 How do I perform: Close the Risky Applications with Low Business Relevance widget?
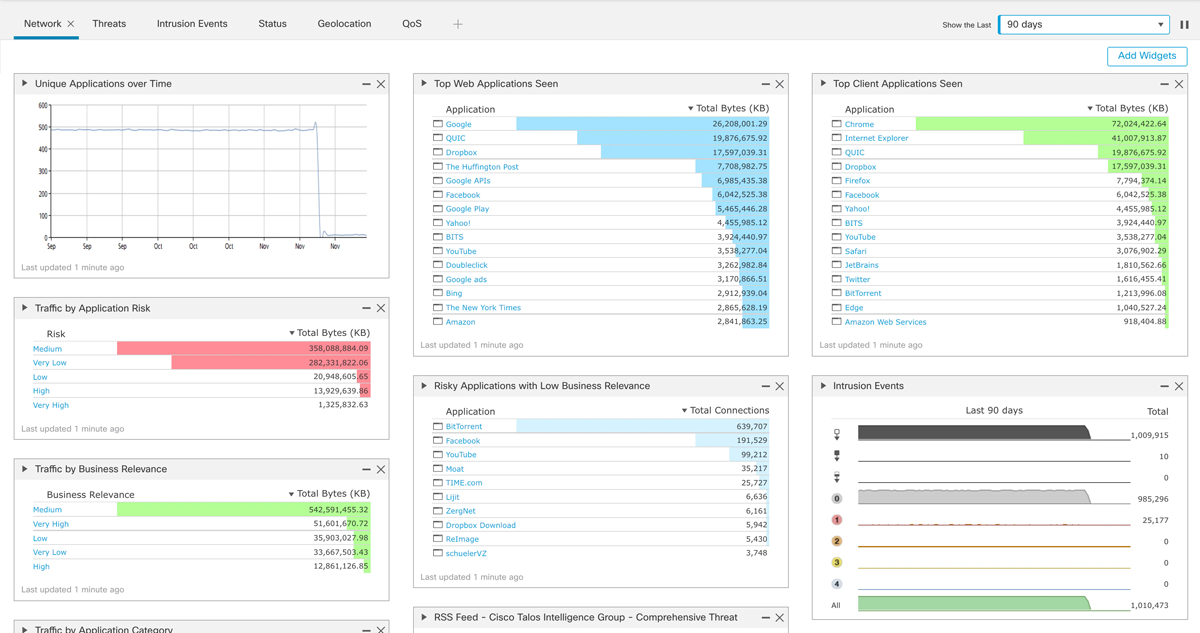coord(780,386)
